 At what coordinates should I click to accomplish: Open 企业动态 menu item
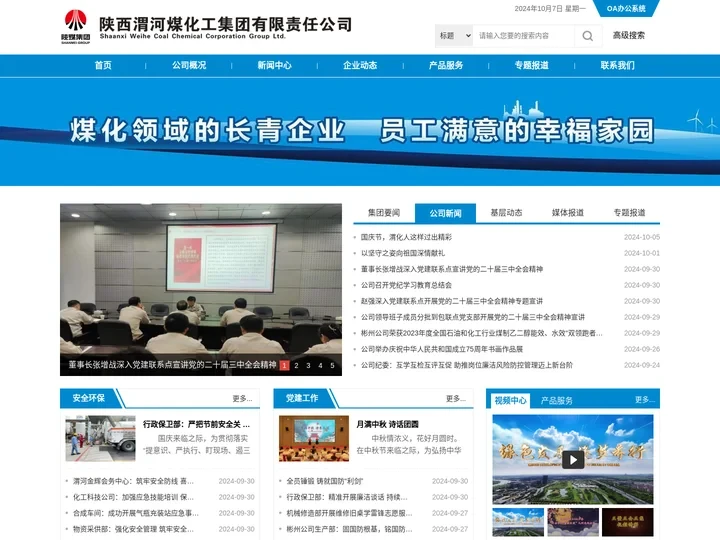[360, 65]
